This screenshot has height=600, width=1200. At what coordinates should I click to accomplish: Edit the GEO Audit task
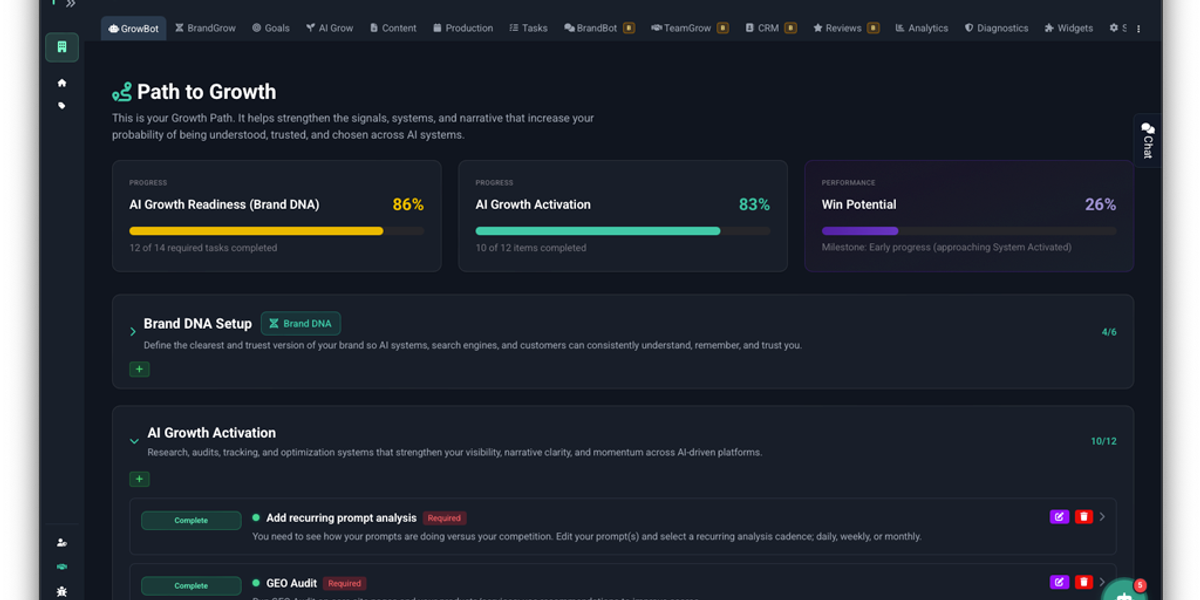(x=1059, y=582)
